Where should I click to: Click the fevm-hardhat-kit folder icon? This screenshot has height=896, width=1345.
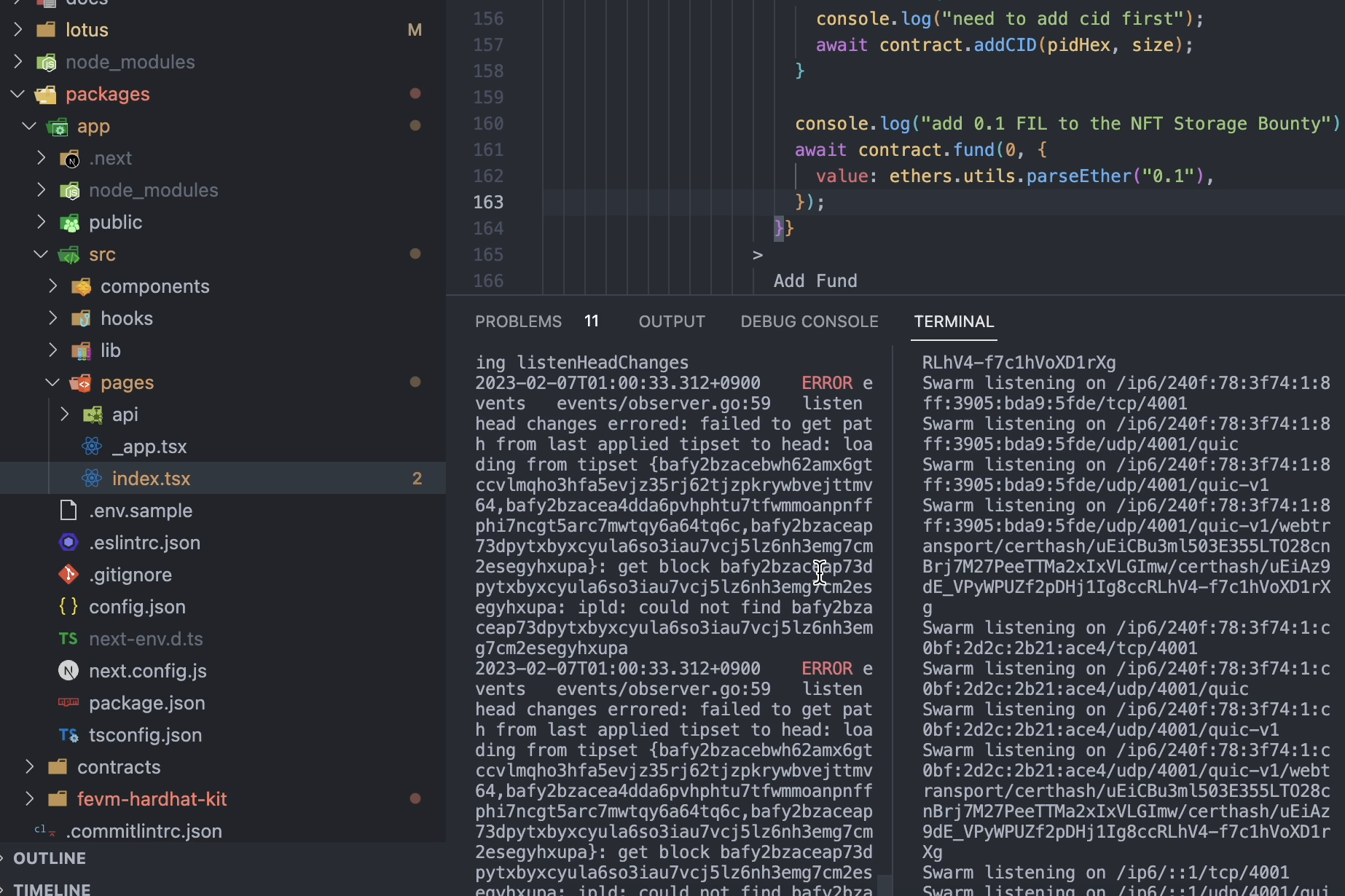click(x=58, y=799)
